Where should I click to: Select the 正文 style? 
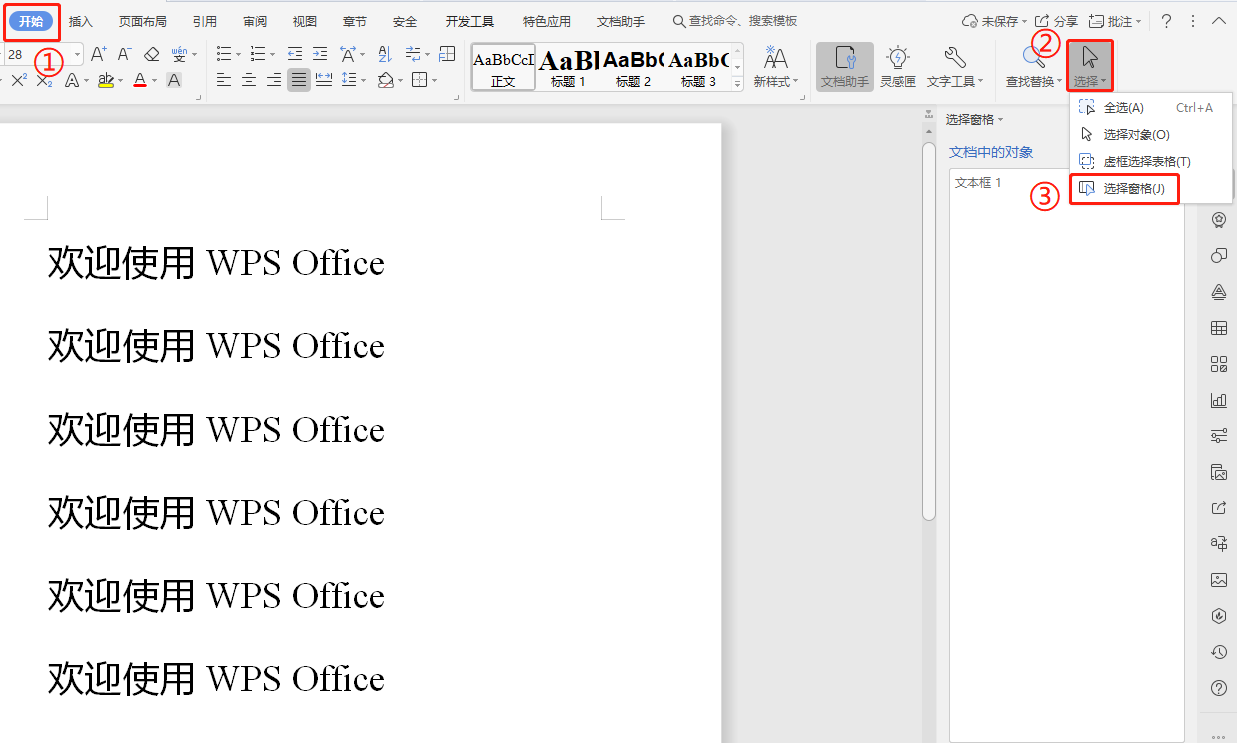[503, 67]
